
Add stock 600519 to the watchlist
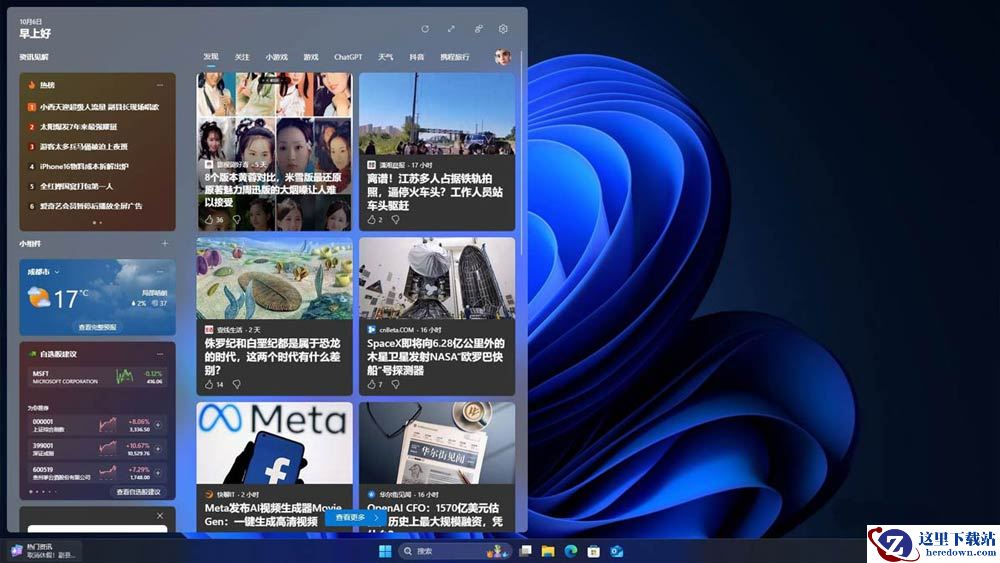[158, 473]
